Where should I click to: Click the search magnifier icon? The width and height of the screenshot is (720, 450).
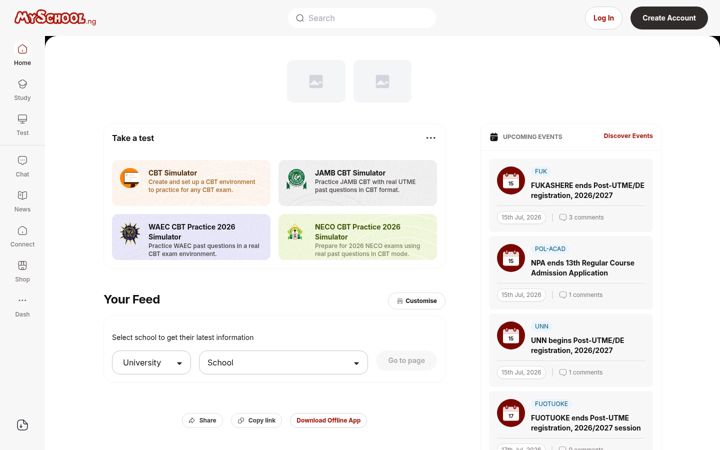300,18
